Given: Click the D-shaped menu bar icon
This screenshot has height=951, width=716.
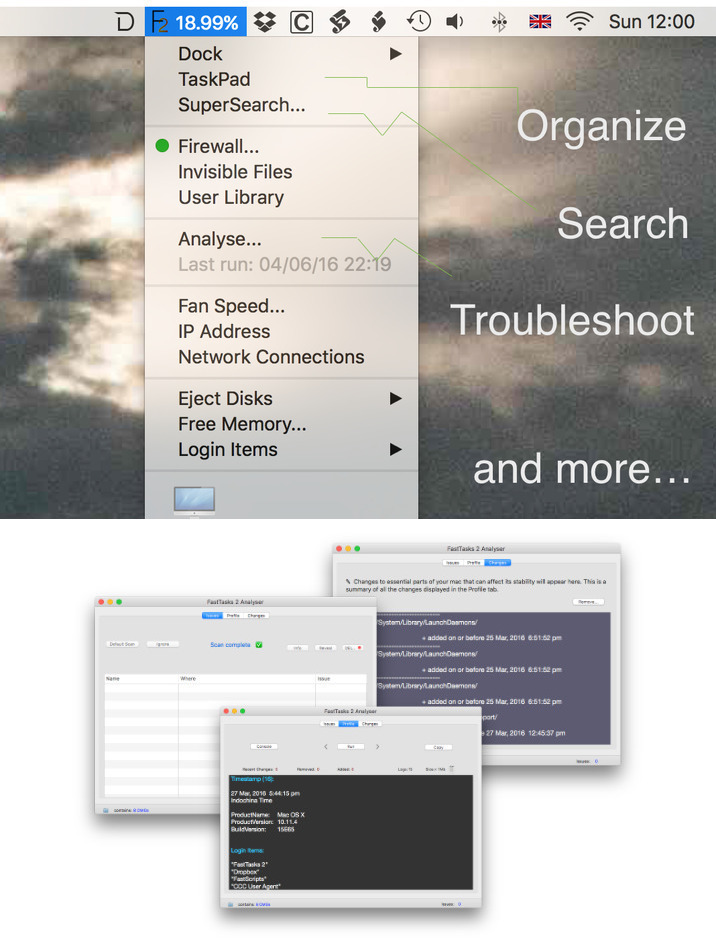Looking at the screenshot, I should (124, 22).
